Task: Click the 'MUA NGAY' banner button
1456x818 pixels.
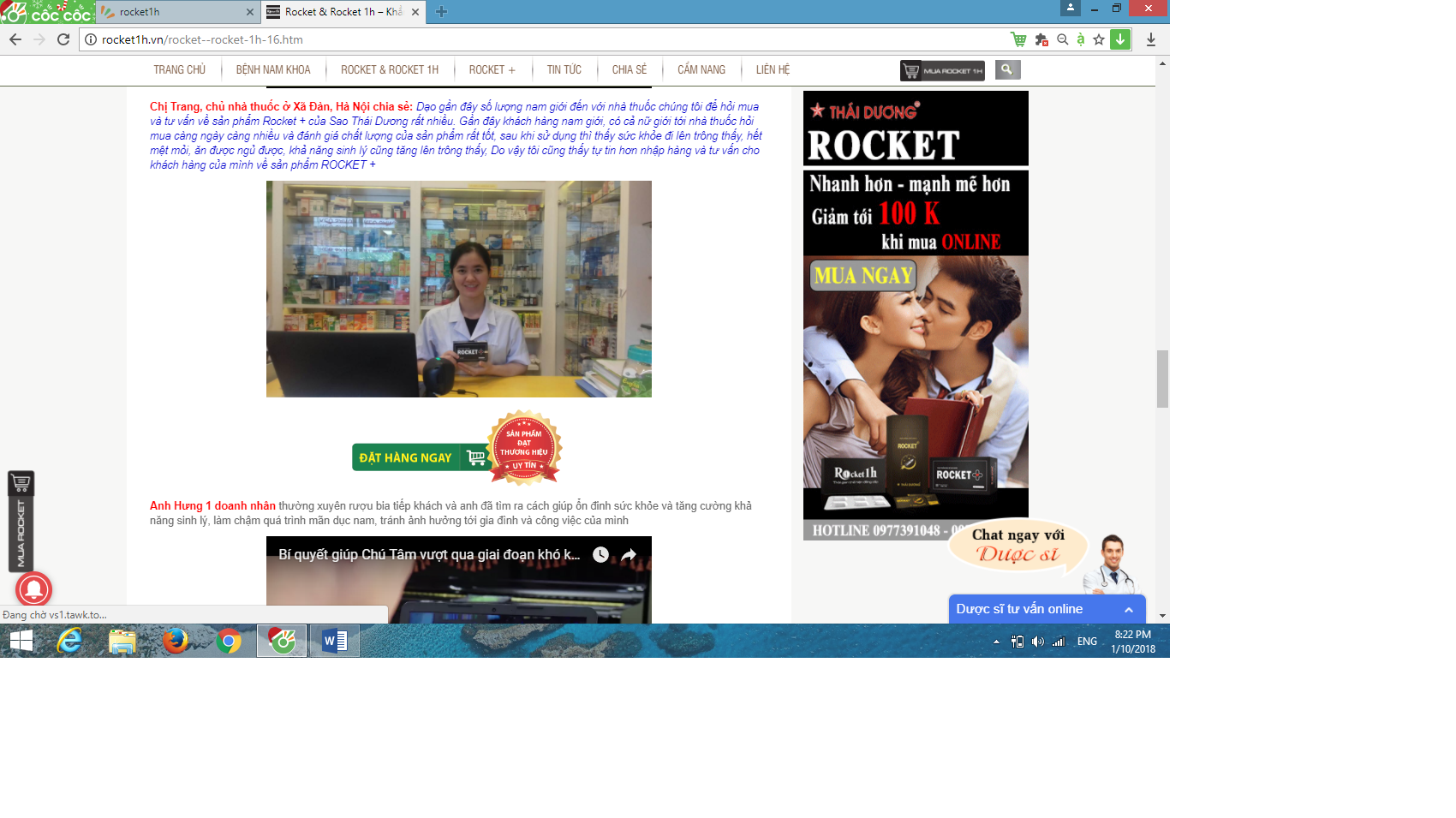Action: coord(863,276)
